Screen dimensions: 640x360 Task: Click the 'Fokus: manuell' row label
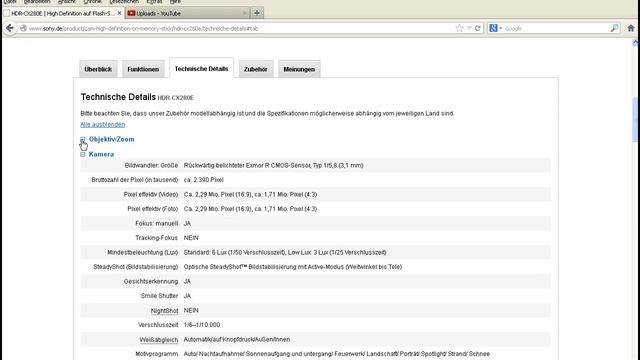(157, 223)
